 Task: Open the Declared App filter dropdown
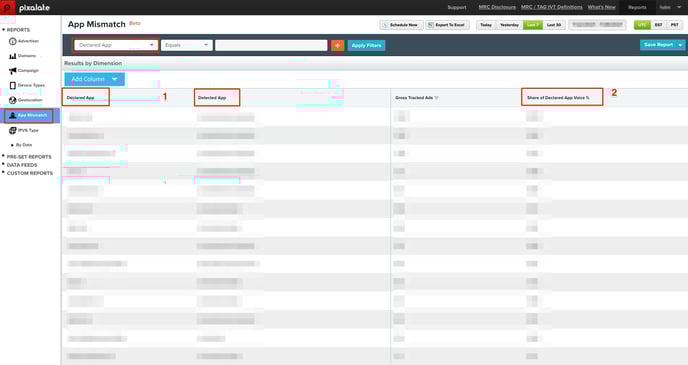pyautogui.click(x=116, y=45)
